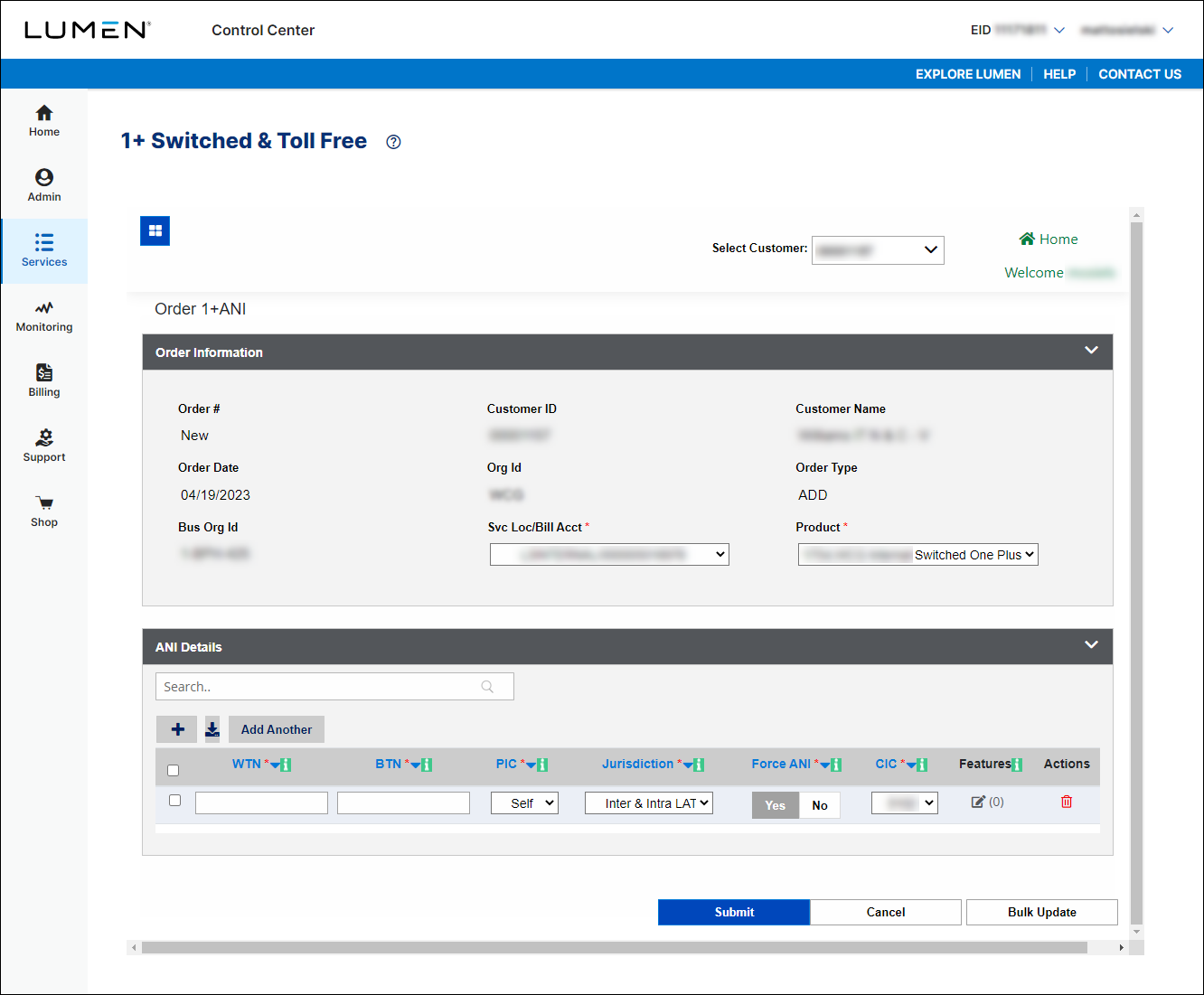Open the Monitoring section
Image resolution: width=1204 pixels, height=995 pixels.
pyautogui.click(x=43, y=315)
